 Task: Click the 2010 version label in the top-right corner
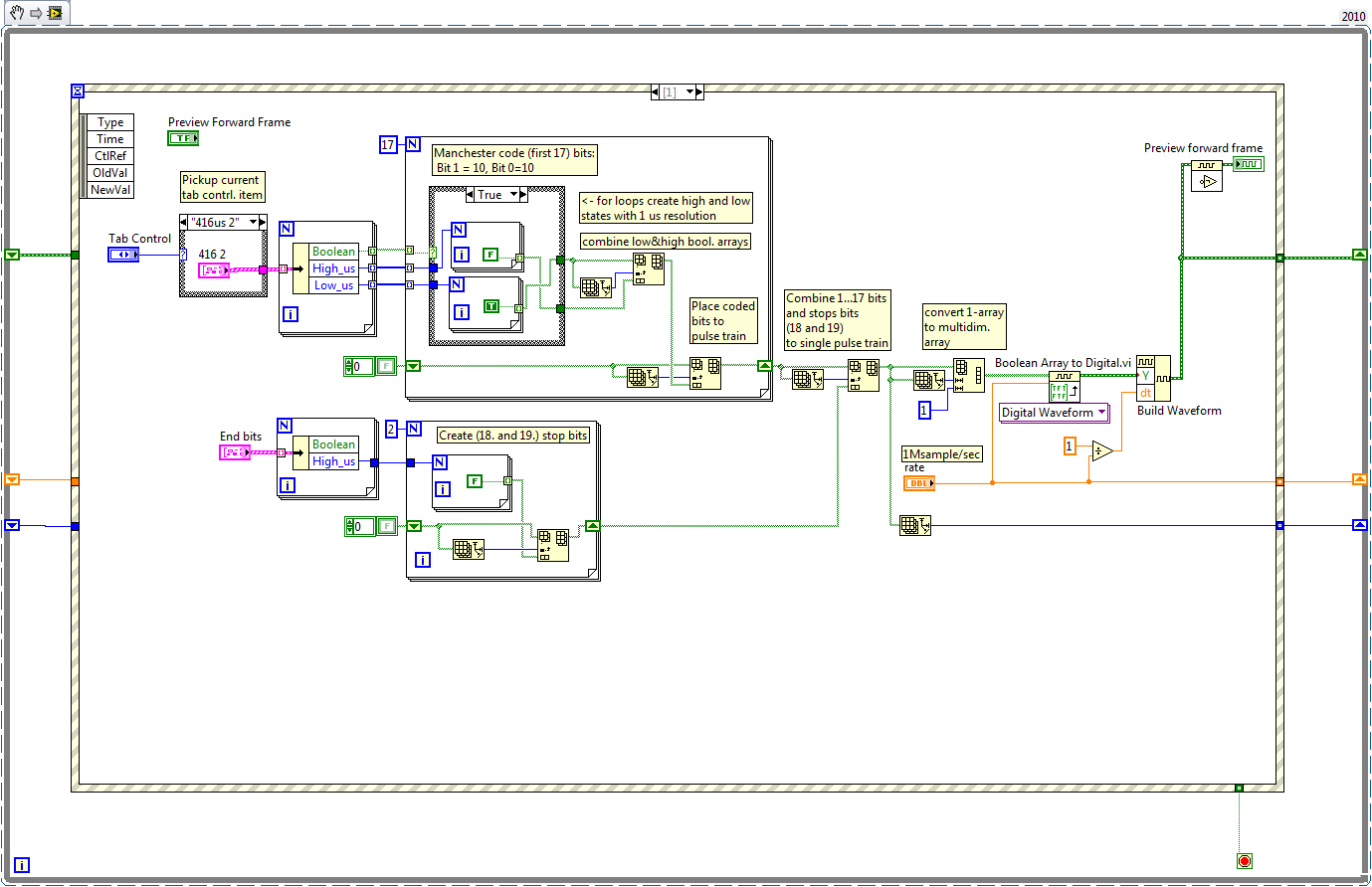(1353, 16)
